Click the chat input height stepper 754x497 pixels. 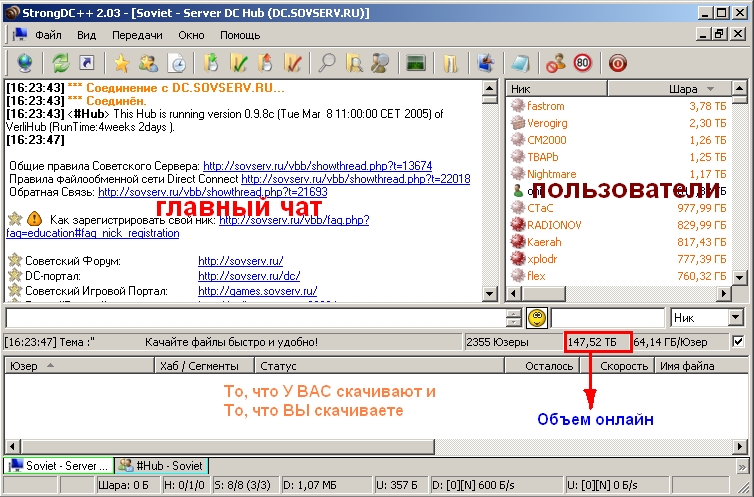pos(514,318)
